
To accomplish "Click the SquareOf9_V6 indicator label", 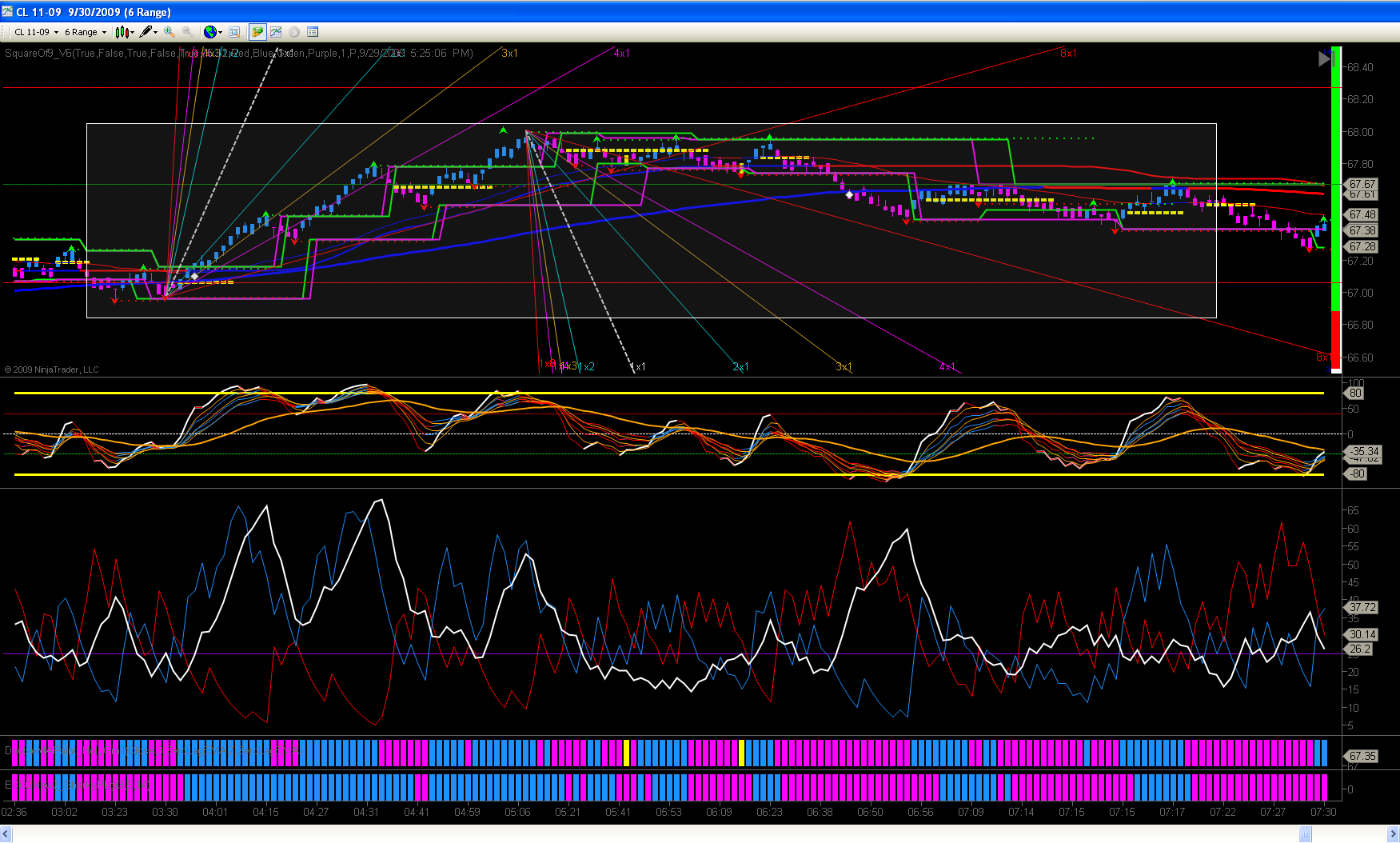I will 238,53.
